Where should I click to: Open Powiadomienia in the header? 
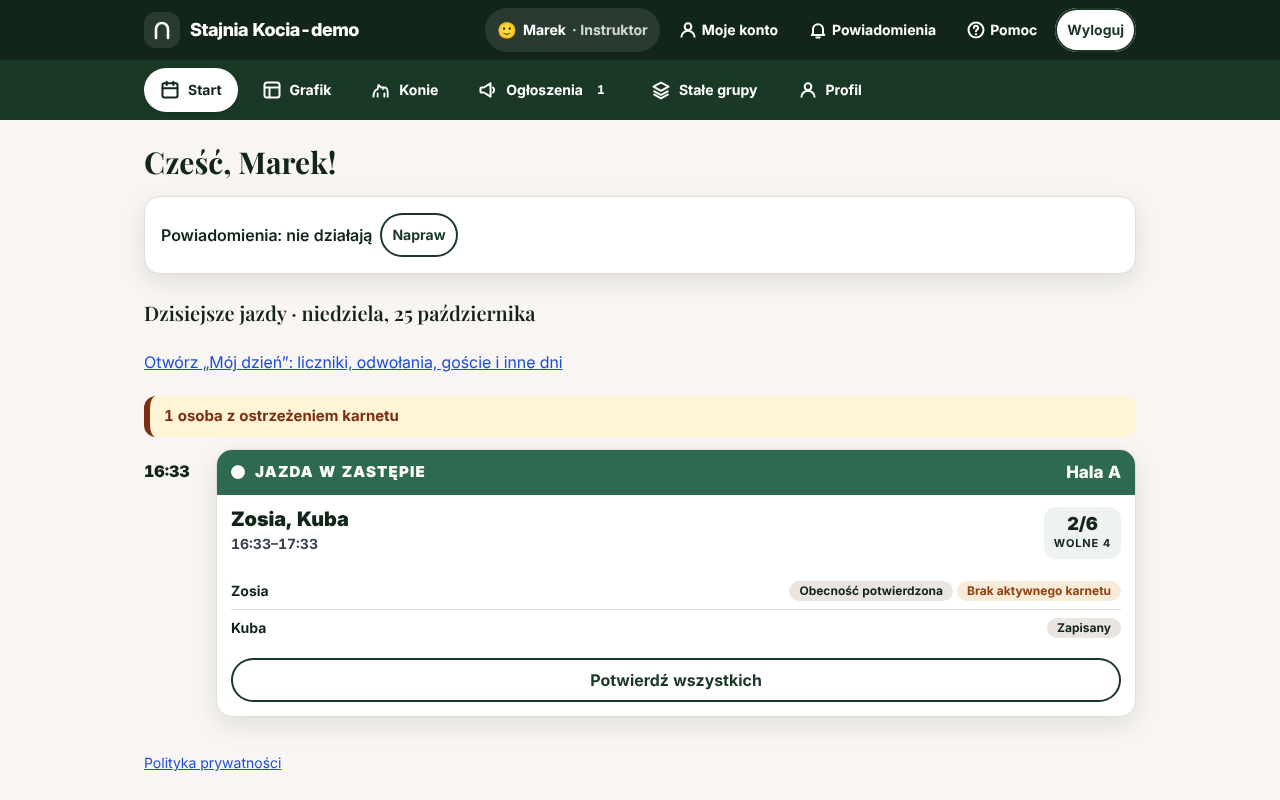coord(873,30)
